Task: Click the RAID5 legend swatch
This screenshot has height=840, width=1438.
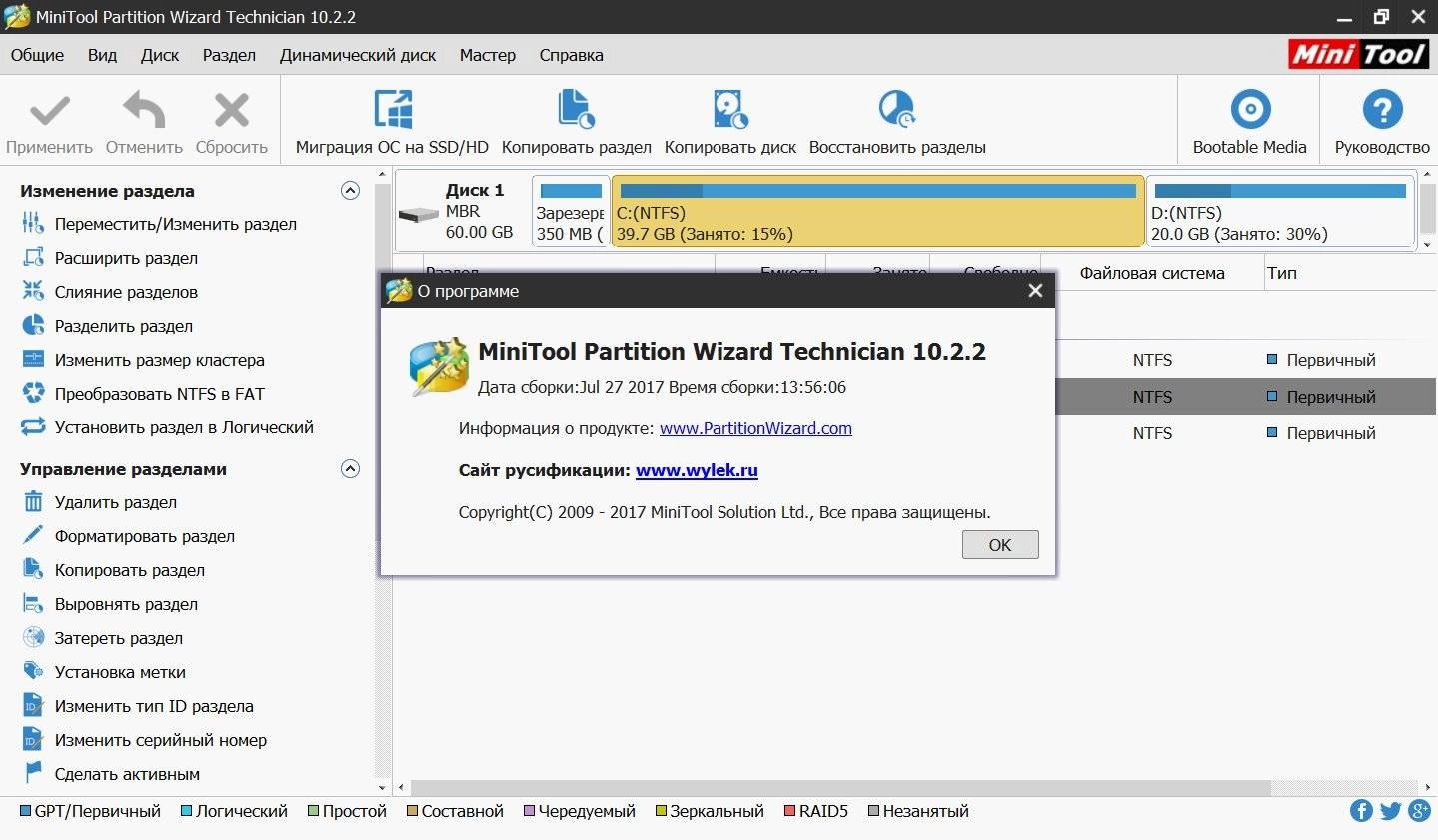Action: 789,811
